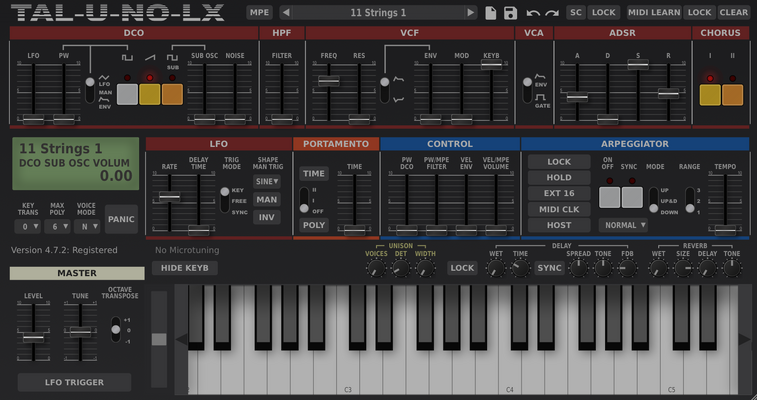The height and width of the screenshot is (400, 757).
Task: Toggle the DCO sub oscillator button
Action: pyautogui.click(x=172, y=94)
